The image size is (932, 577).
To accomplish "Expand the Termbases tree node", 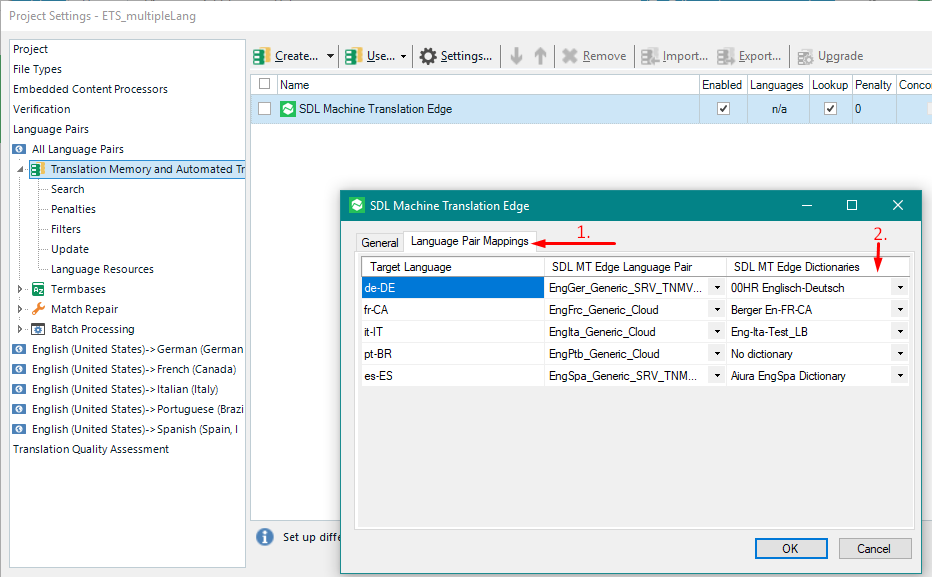I will point(20,289).
